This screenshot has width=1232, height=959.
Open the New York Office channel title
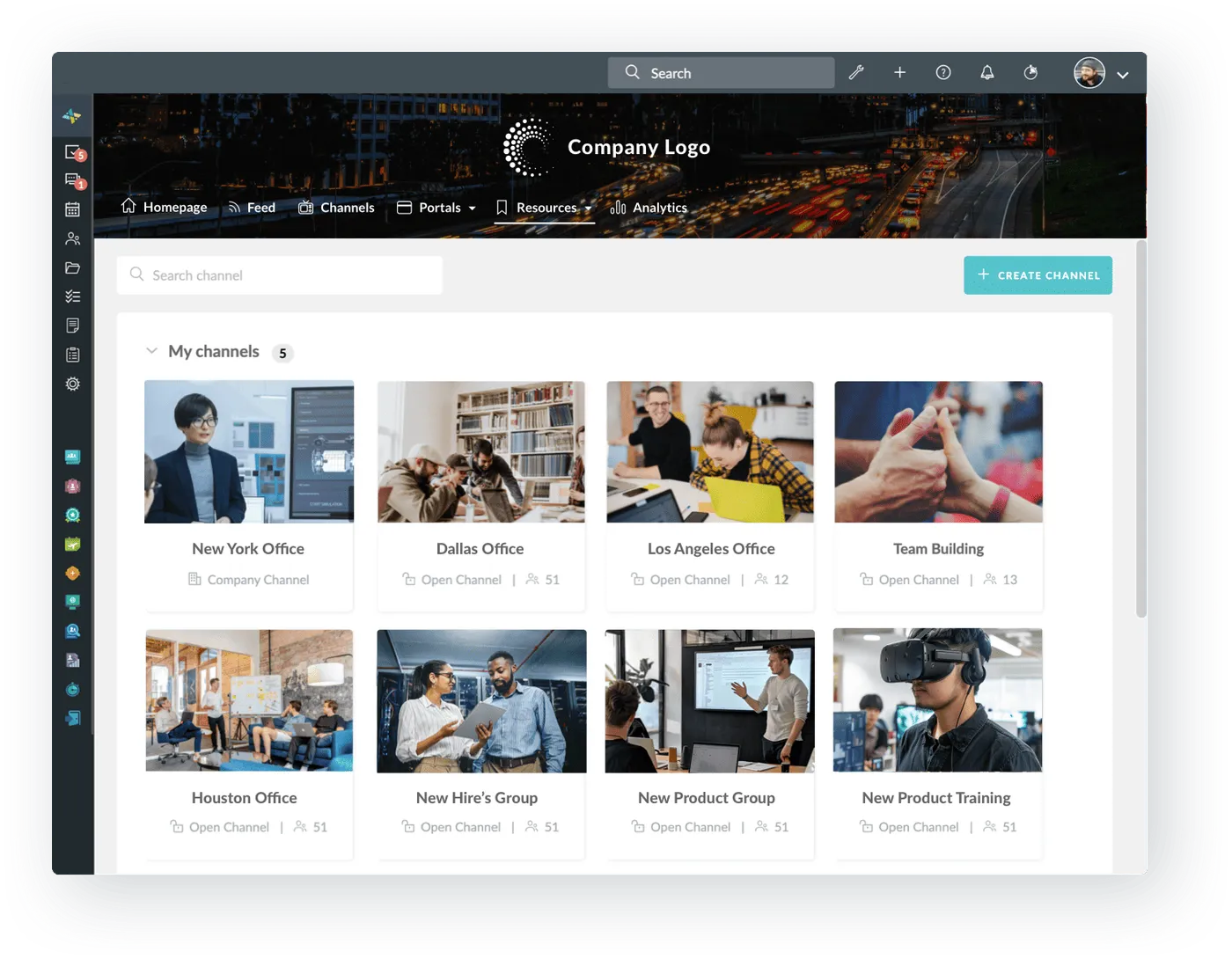click(248, 549)
